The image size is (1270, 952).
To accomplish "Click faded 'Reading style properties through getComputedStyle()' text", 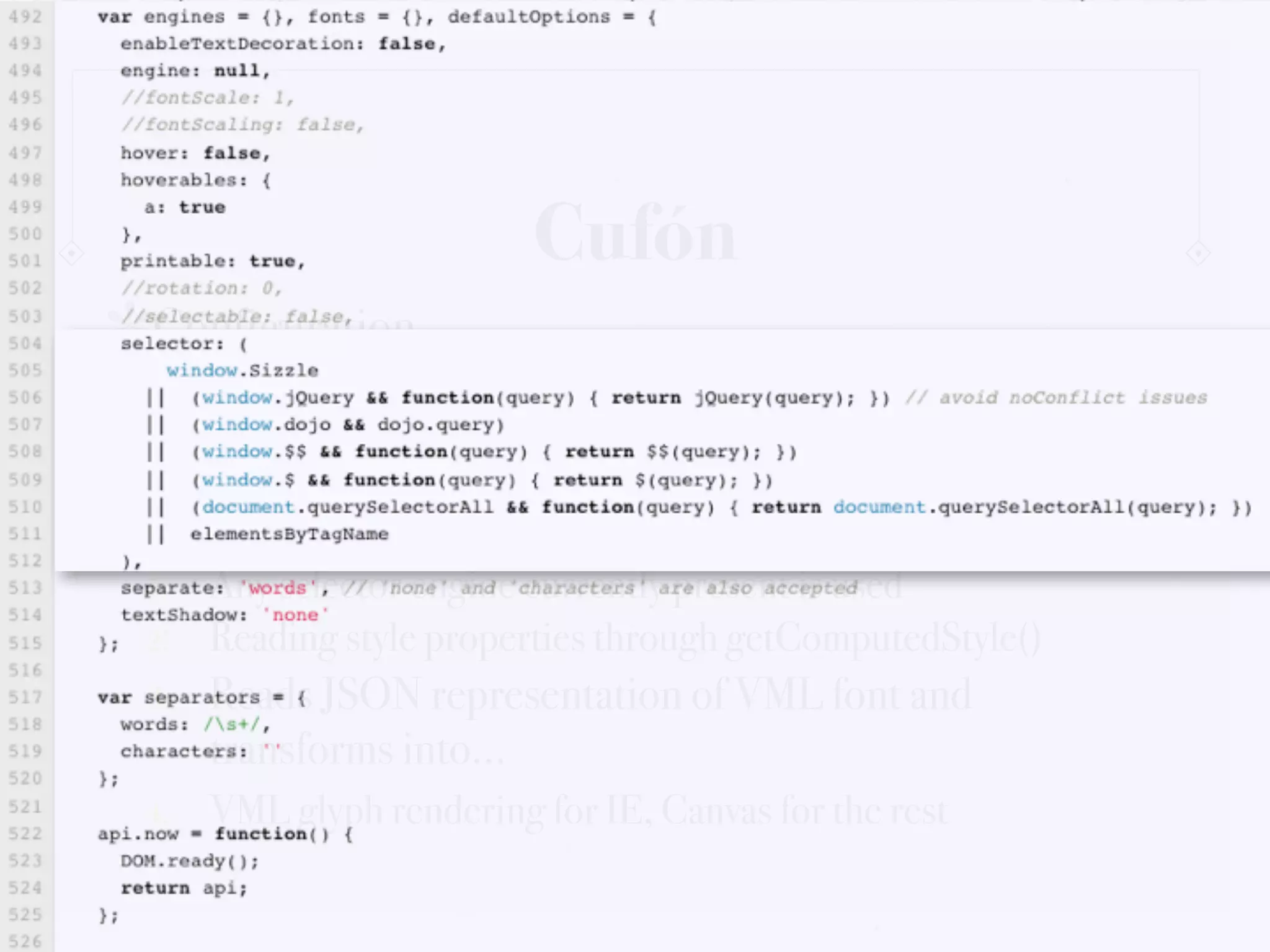I will coord(625,640).
